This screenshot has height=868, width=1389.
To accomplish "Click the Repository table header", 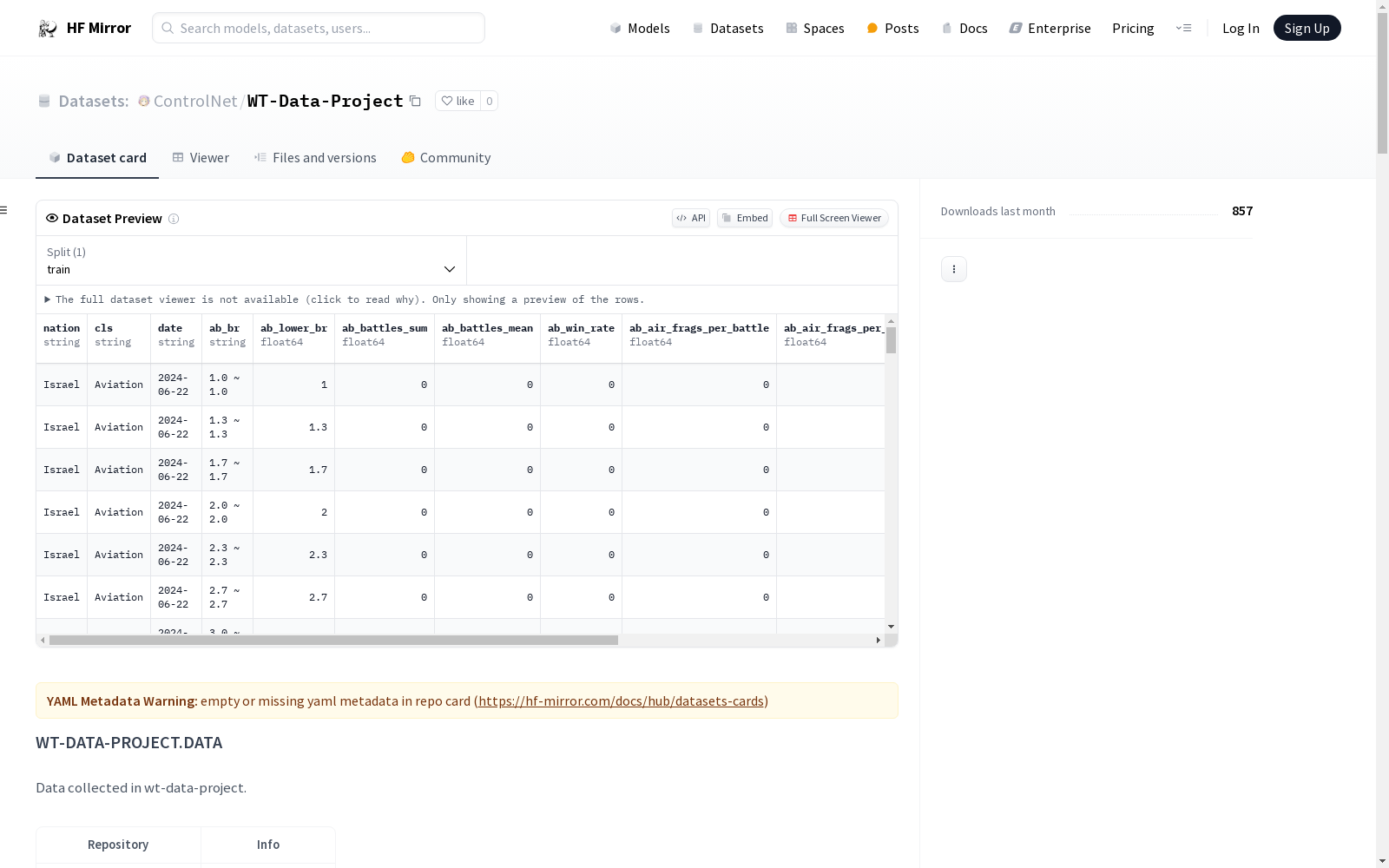I will tap(118, 845).
